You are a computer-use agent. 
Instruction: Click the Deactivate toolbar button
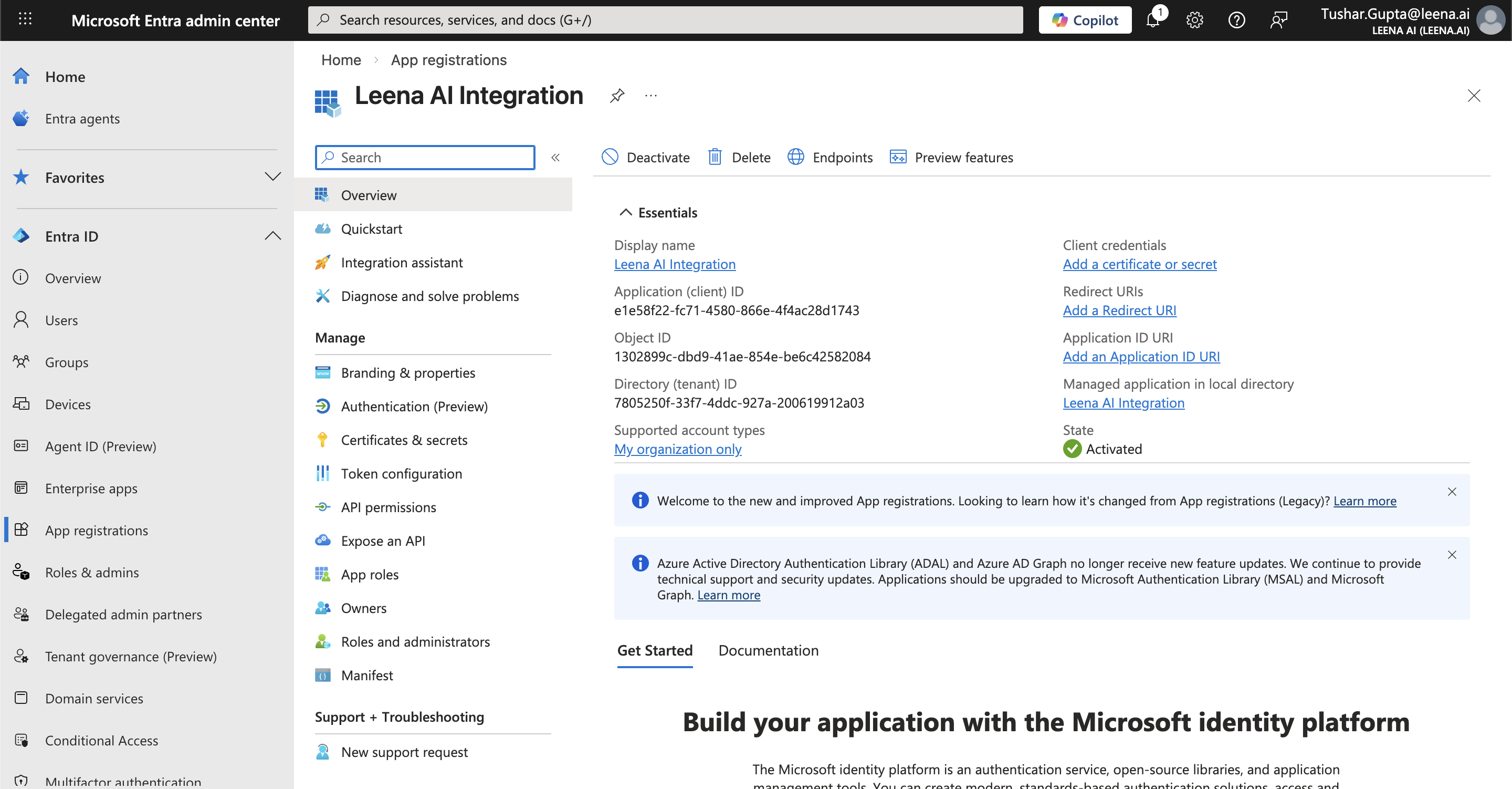[646, 158]
